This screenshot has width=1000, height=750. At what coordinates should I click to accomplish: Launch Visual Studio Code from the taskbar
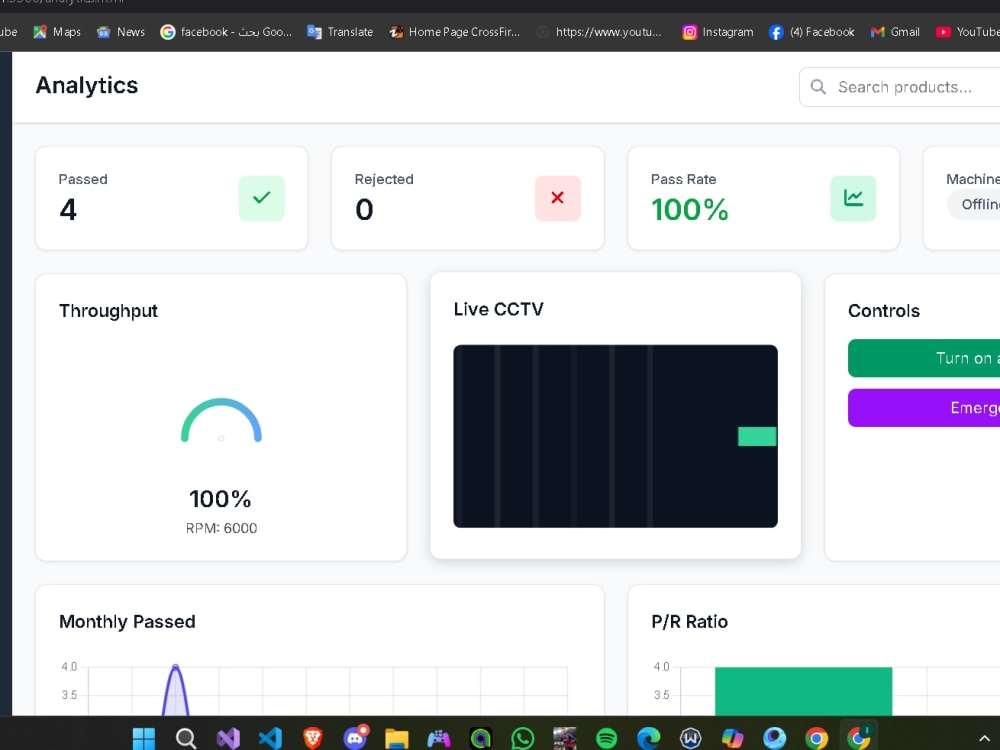click(270, 738)
